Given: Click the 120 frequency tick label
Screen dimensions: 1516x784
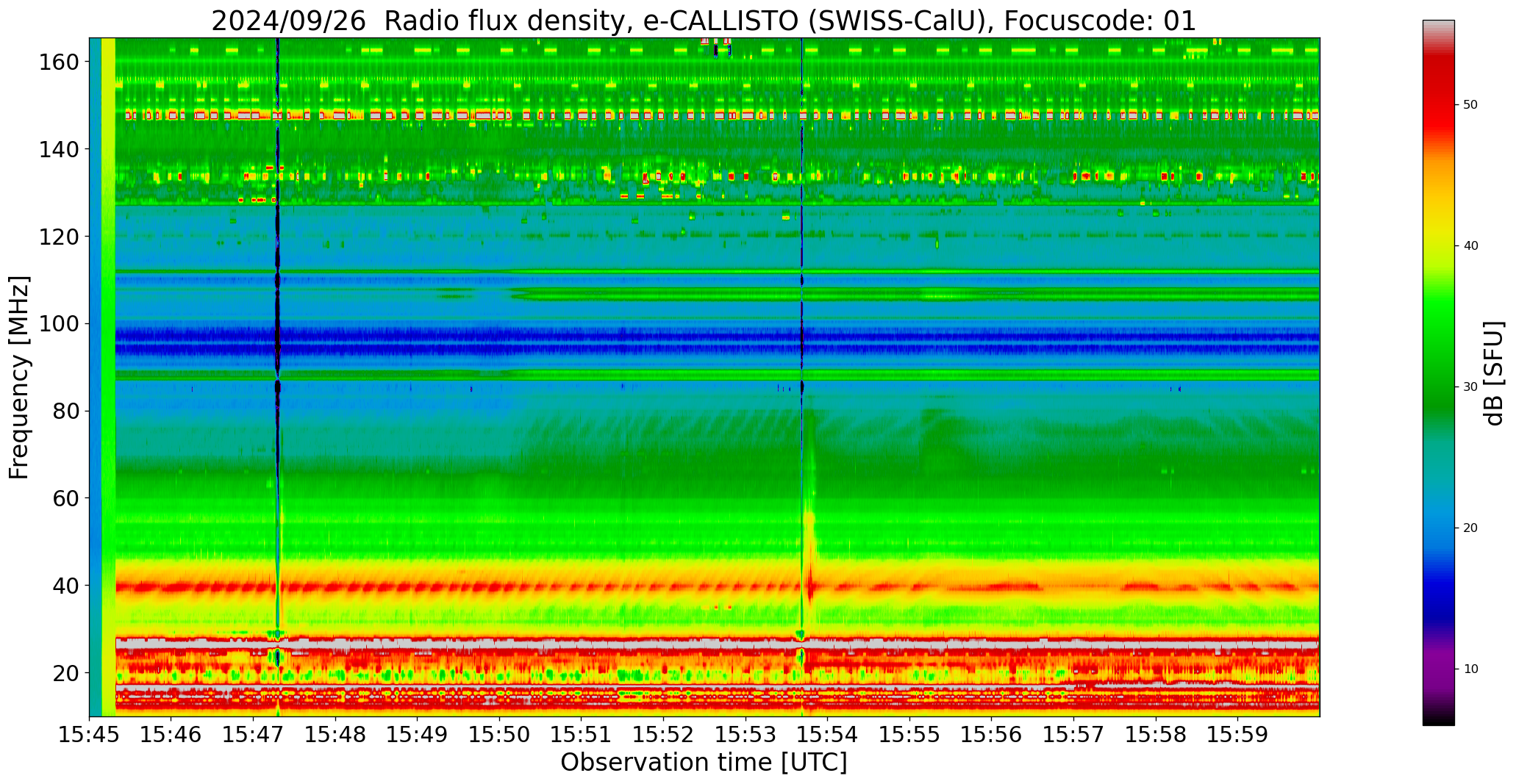Looking at the screenshot, I should click(59, 237).
